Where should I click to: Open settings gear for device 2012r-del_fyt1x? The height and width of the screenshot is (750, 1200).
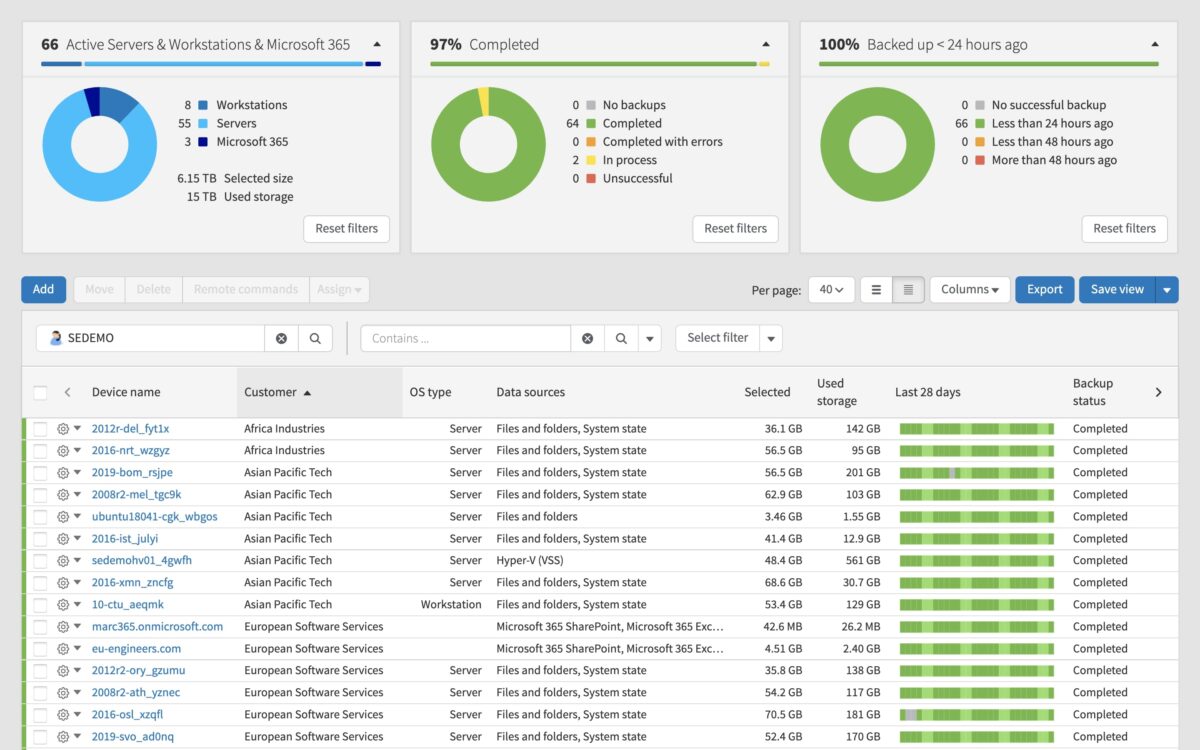[x=62, y=428]
